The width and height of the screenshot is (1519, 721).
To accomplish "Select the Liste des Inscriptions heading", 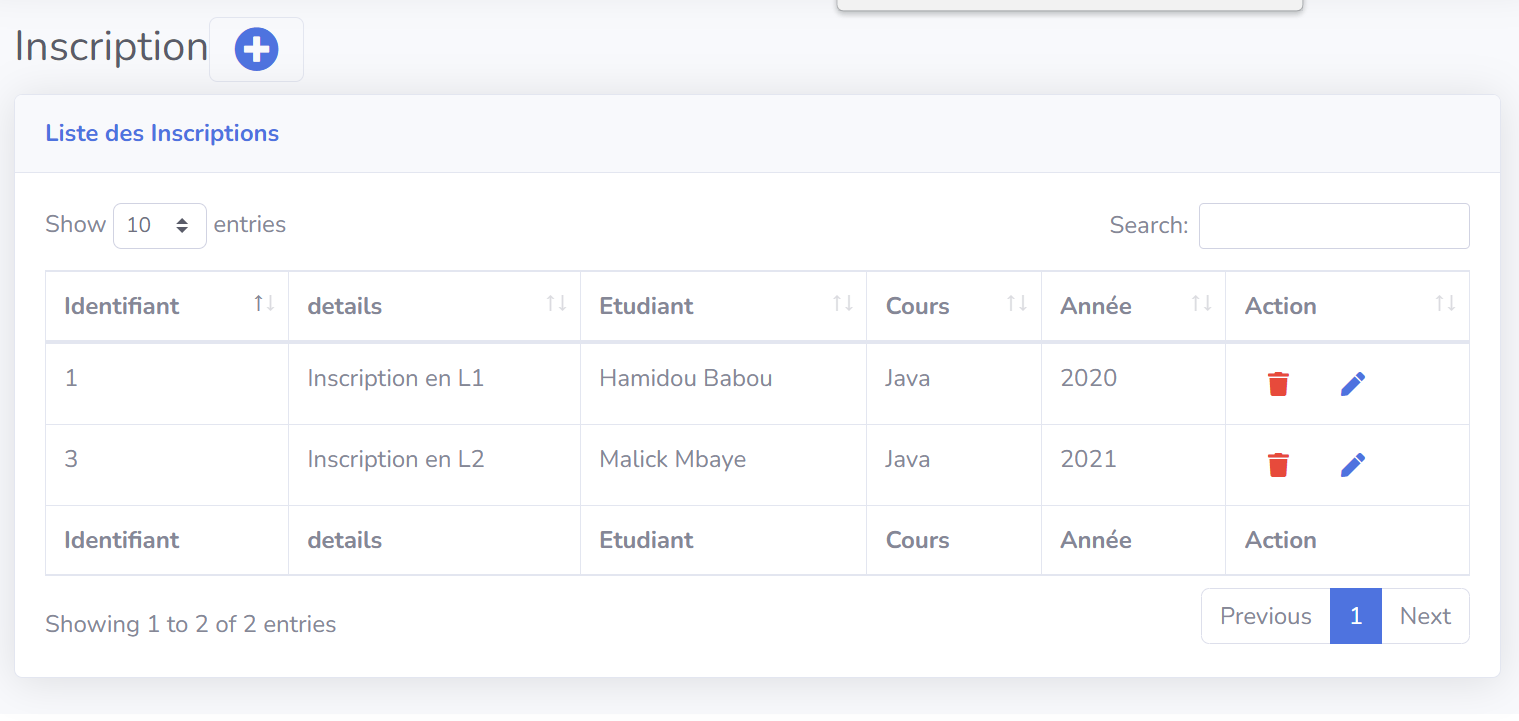I will 161,133.
